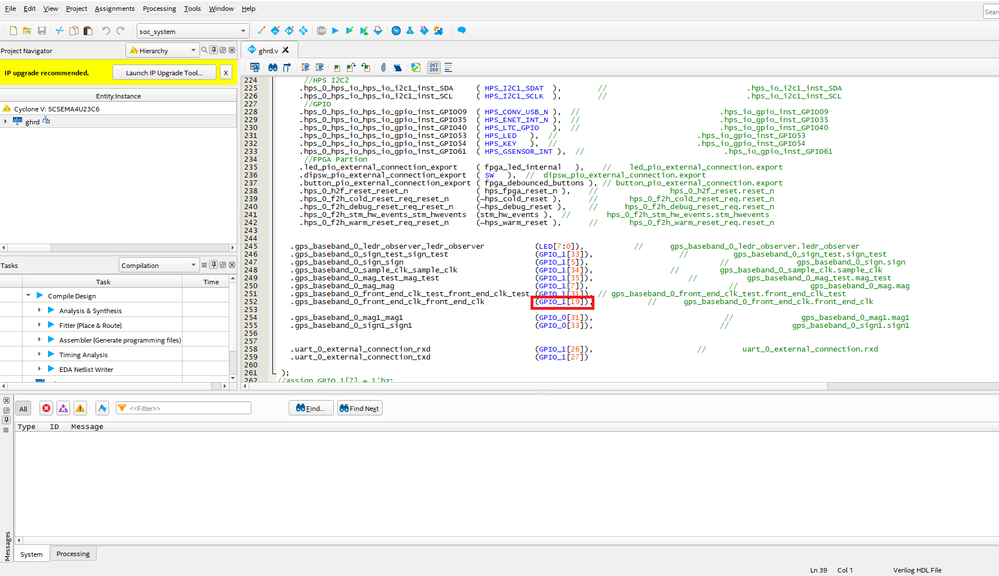Click the Launch IP Upgrade Tool button
This screenshot has height=576, width=999.
coord(163,73)
